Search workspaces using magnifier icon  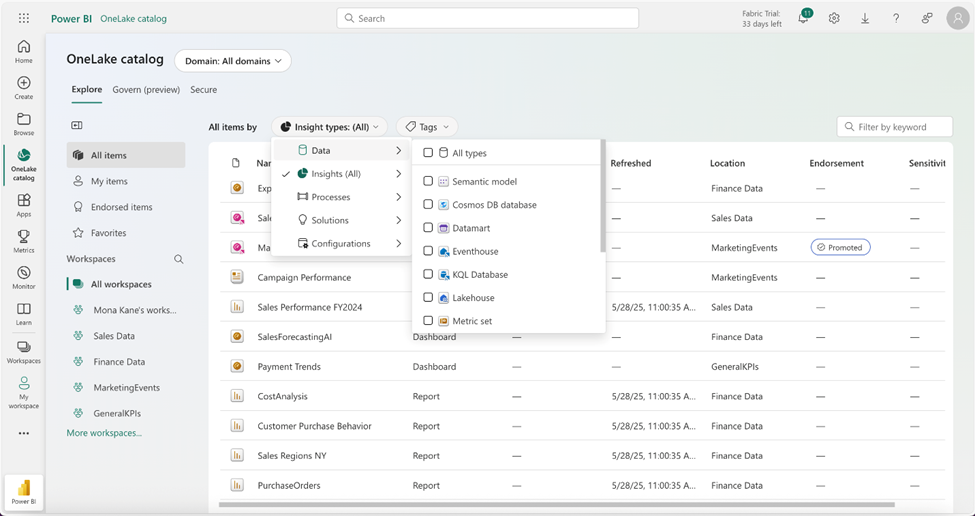click(179, 259)
